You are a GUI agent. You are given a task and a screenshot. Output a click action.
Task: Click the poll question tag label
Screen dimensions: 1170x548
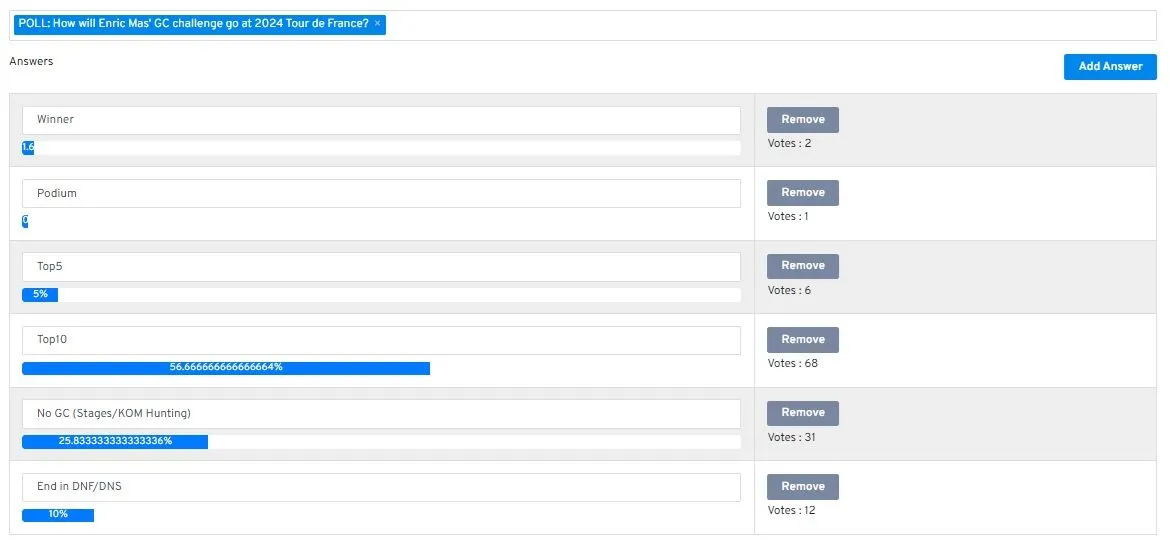[x=193, y=23]
